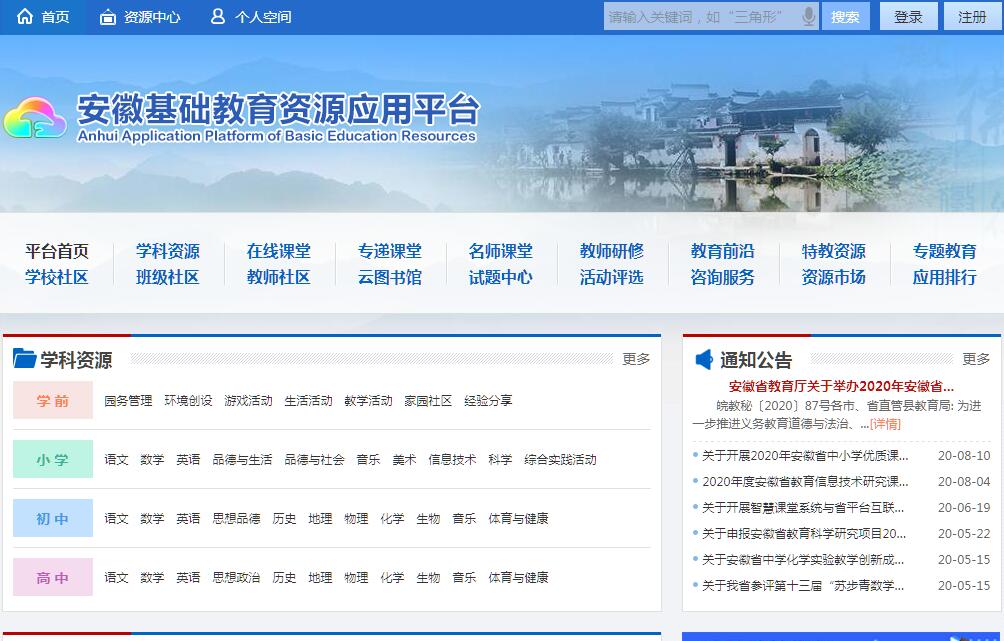Select the 初中 stage label
1004x641 pixels.
(x=53, y=518)
